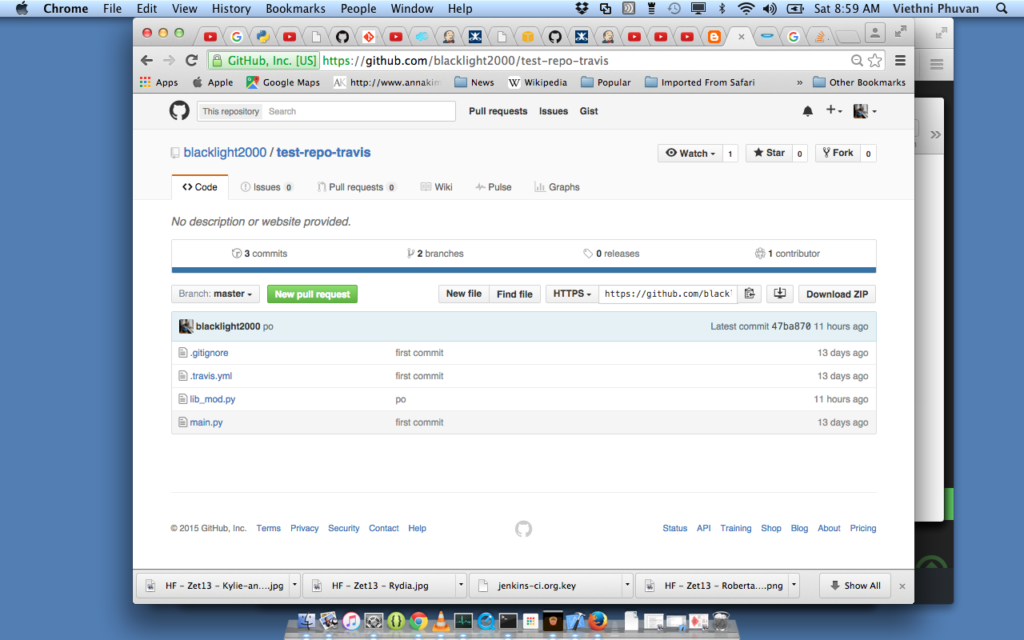Open the HTTPS clone protocol dropdown
1024x640 pixels.
(x=572, y=294)
